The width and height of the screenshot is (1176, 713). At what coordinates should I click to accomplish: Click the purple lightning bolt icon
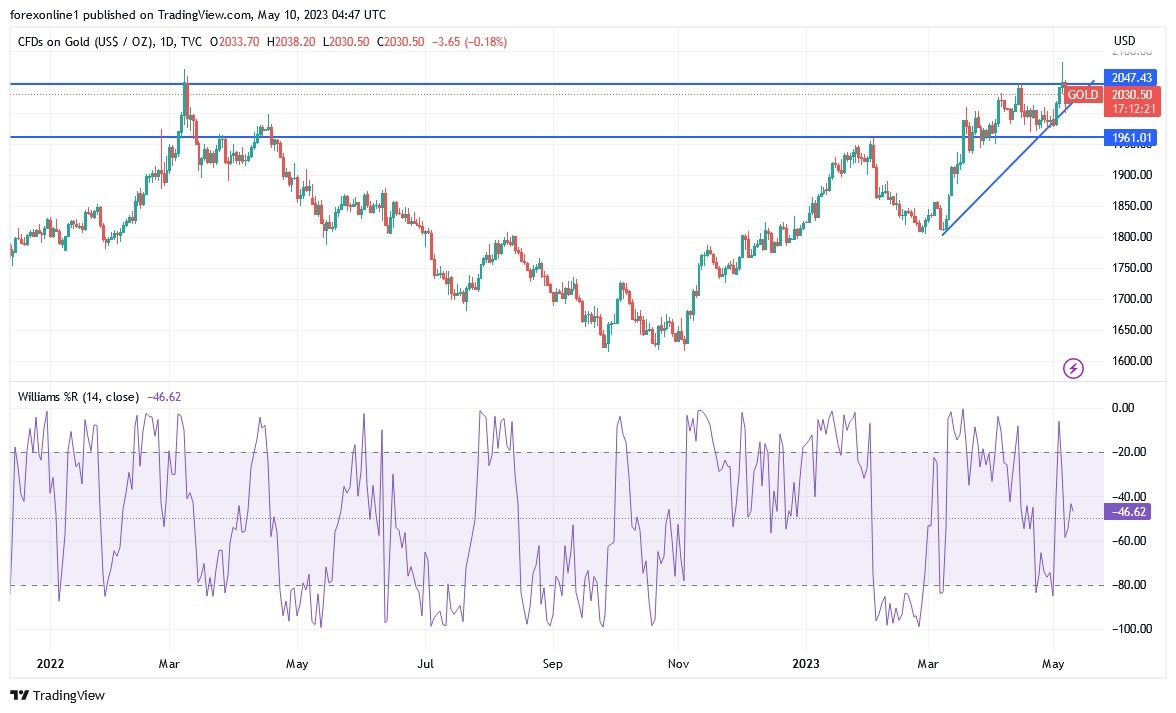1073,368
